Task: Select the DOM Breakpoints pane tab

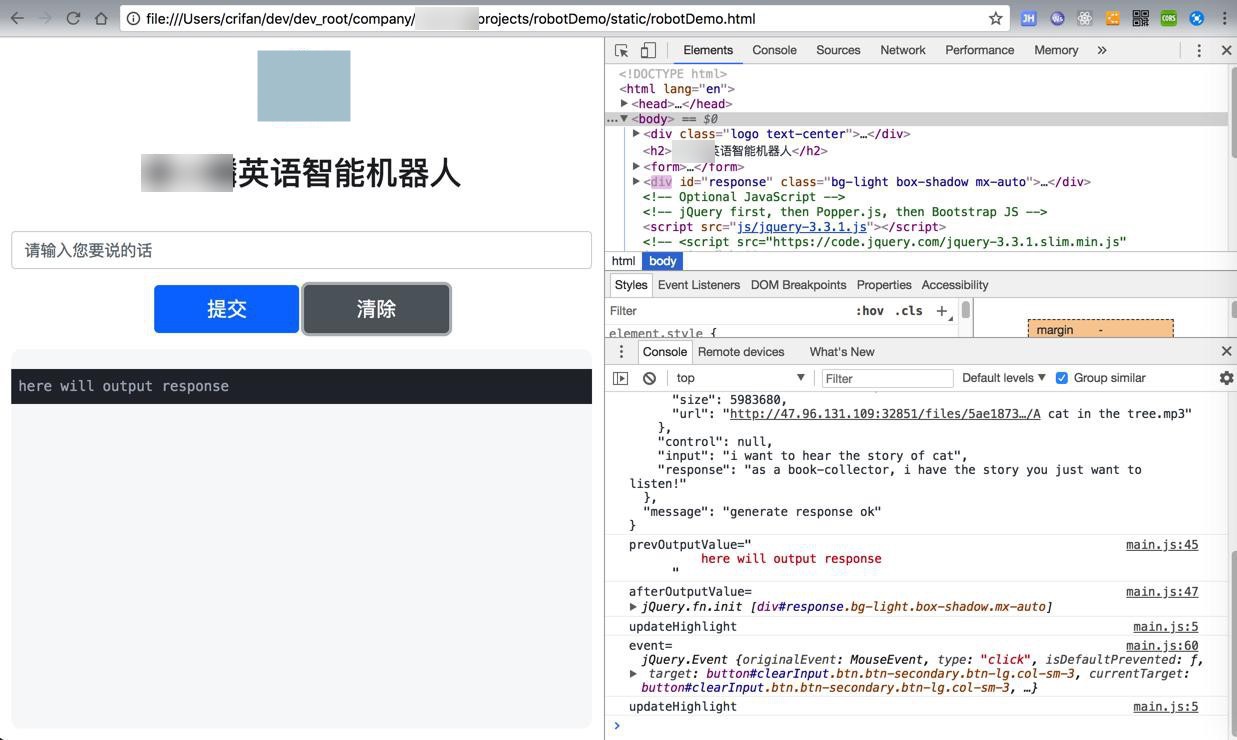Action: tap(798, 285)
